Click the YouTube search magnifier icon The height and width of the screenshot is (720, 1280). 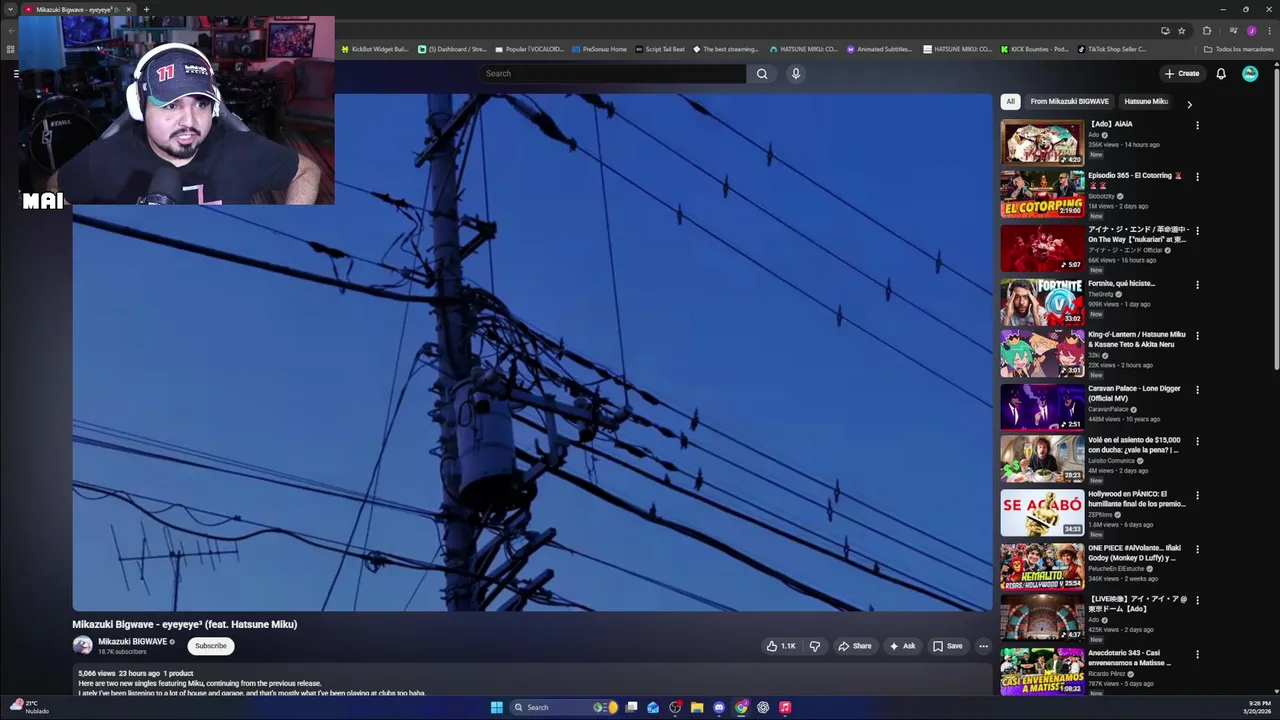click(762, 73)
